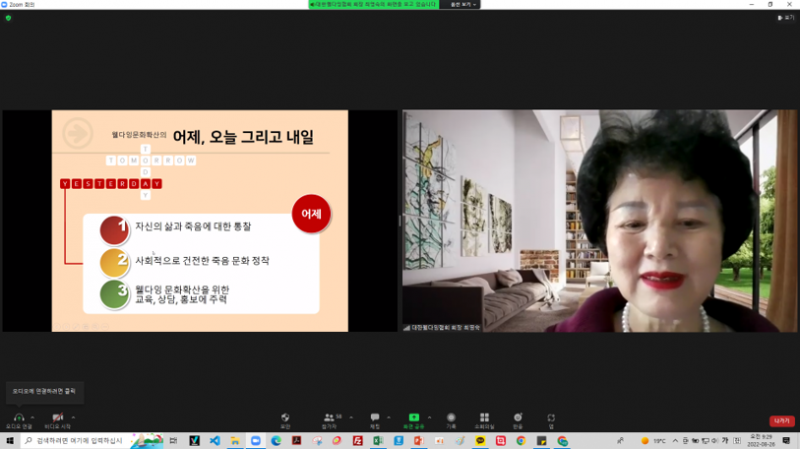Open Reactions from Zoom toolbar
Screen dimensions: 800x449
tap(517, 417)
